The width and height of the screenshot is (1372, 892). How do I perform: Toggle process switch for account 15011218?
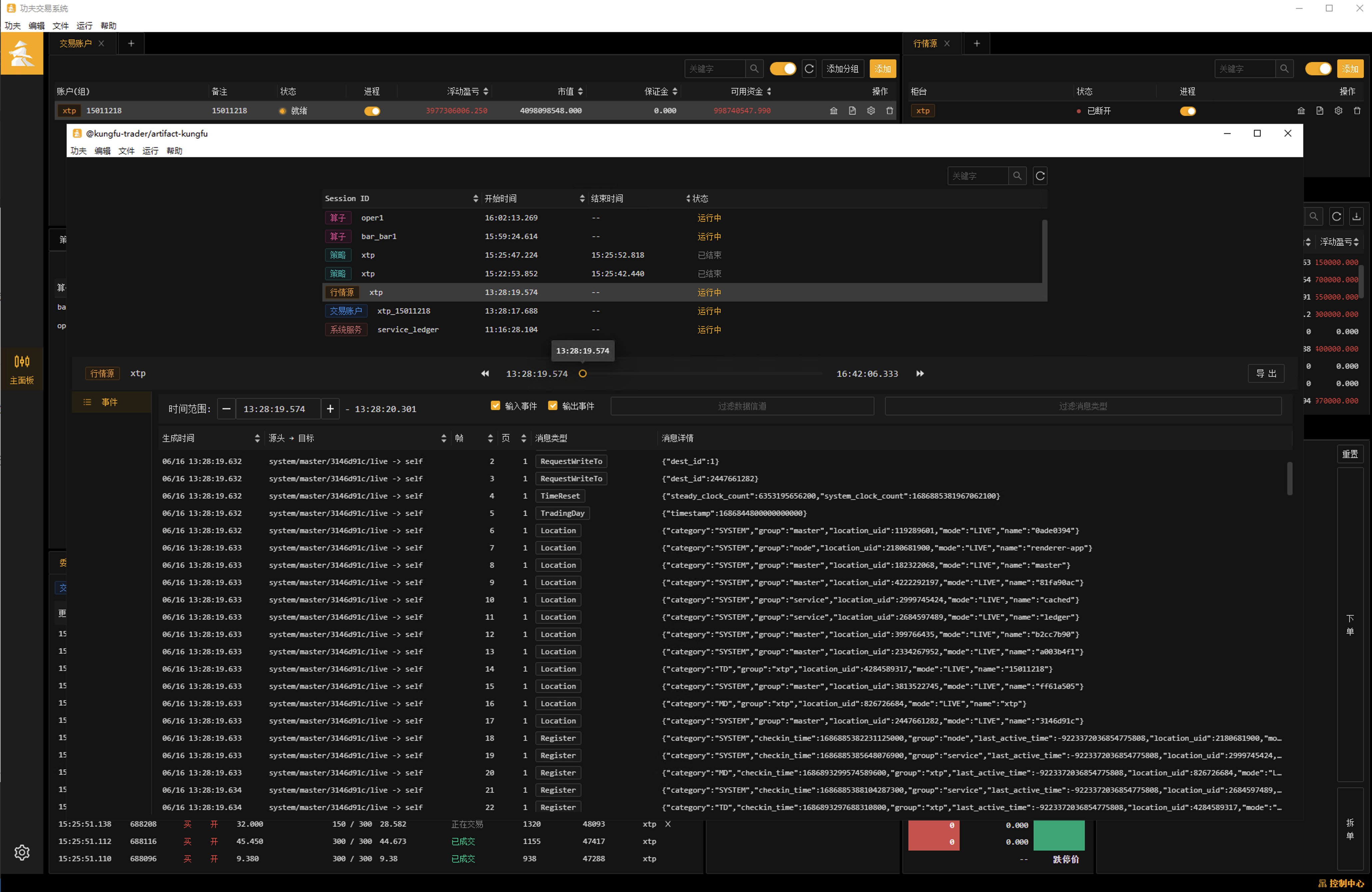372,111
